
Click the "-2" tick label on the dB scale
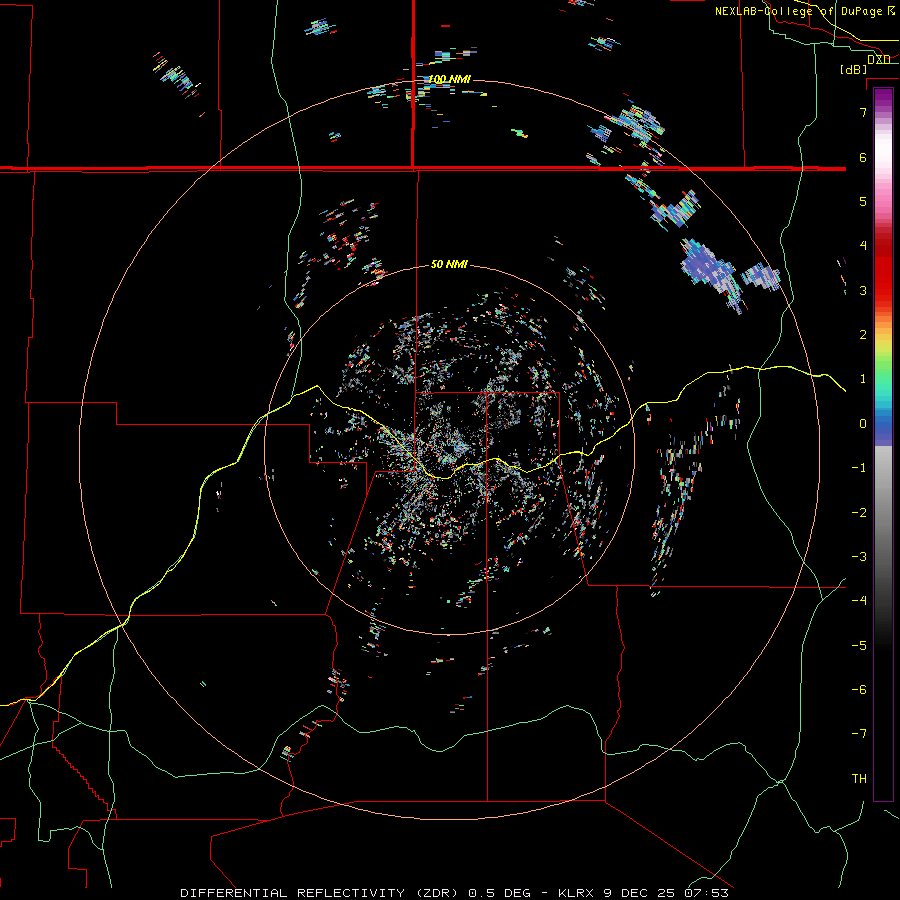(859, 513)
